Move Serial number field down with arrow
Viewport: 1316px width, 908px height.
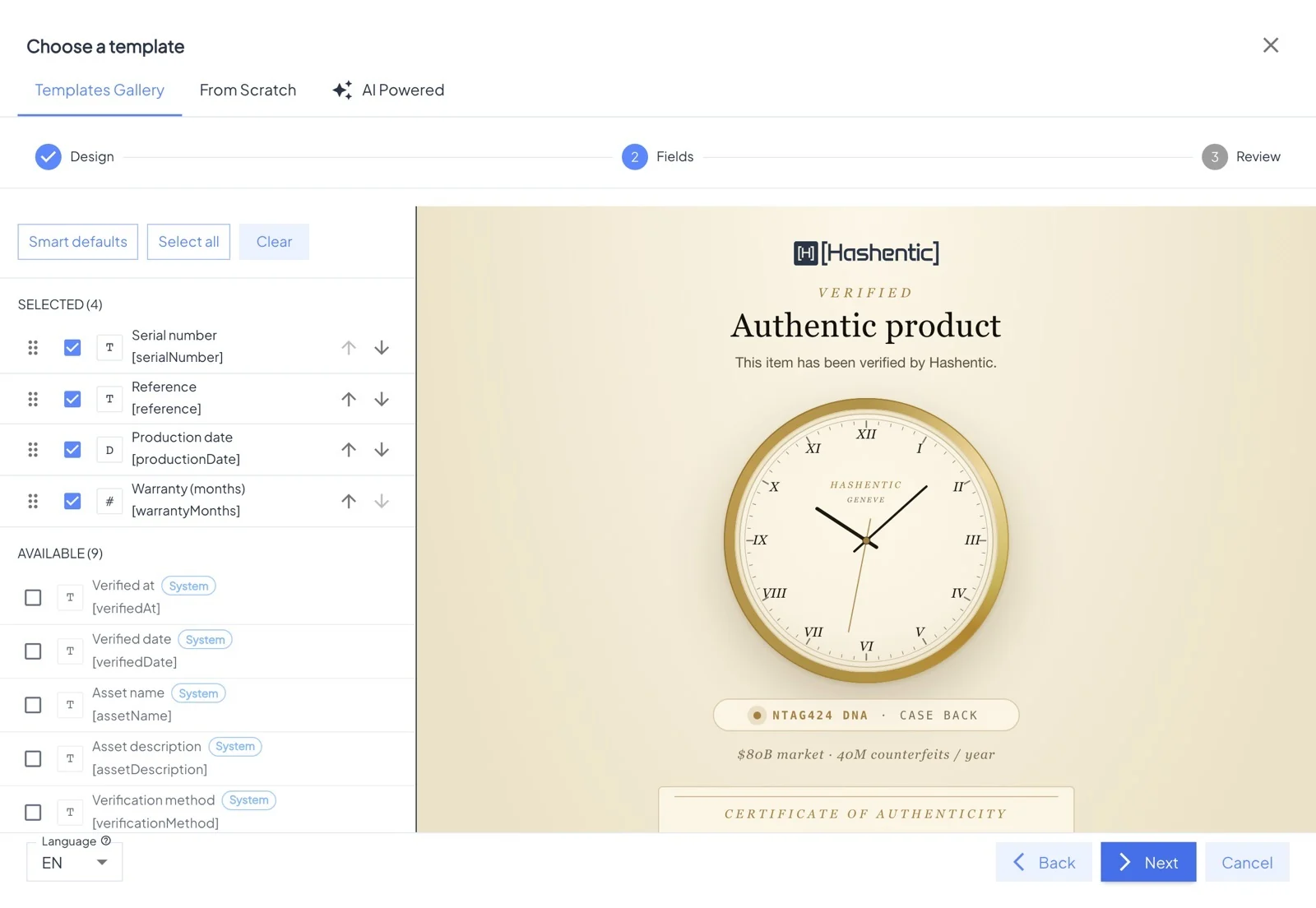point(382,348)
